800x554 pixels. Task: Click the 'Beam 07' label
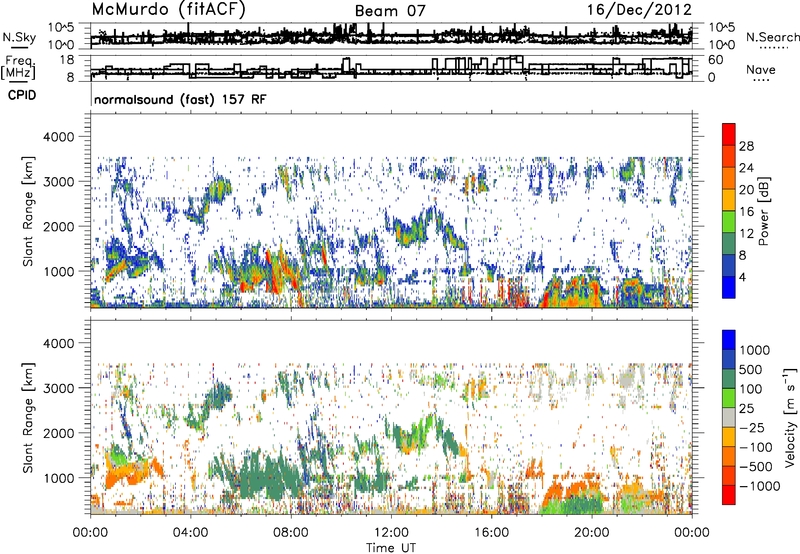(x=390, y=11)
